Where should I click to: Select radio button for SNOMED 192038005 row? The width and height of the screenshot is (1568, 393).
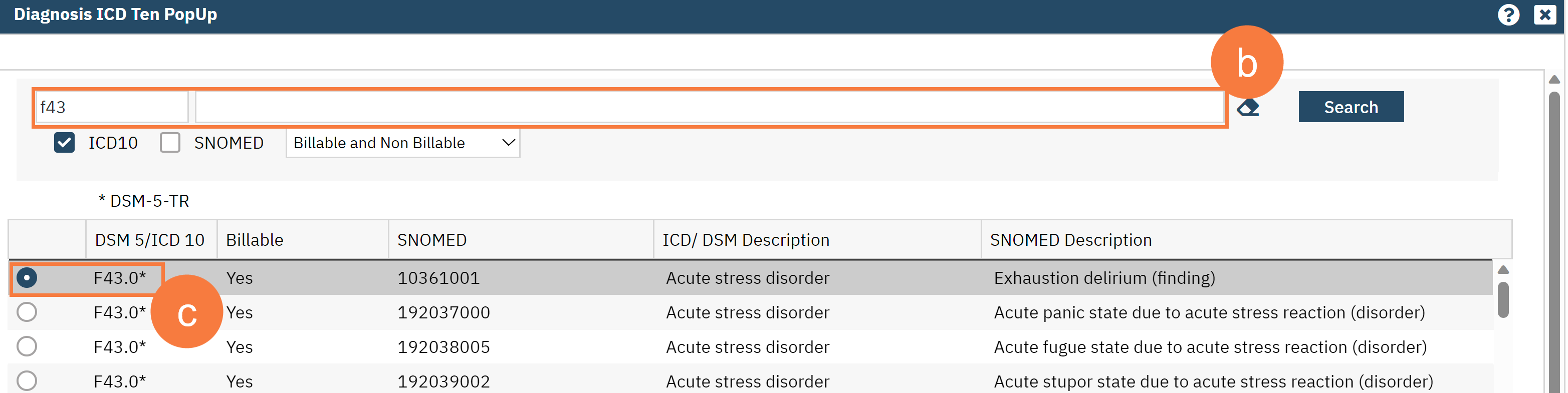pyautogui.click(x=27, y=347)
